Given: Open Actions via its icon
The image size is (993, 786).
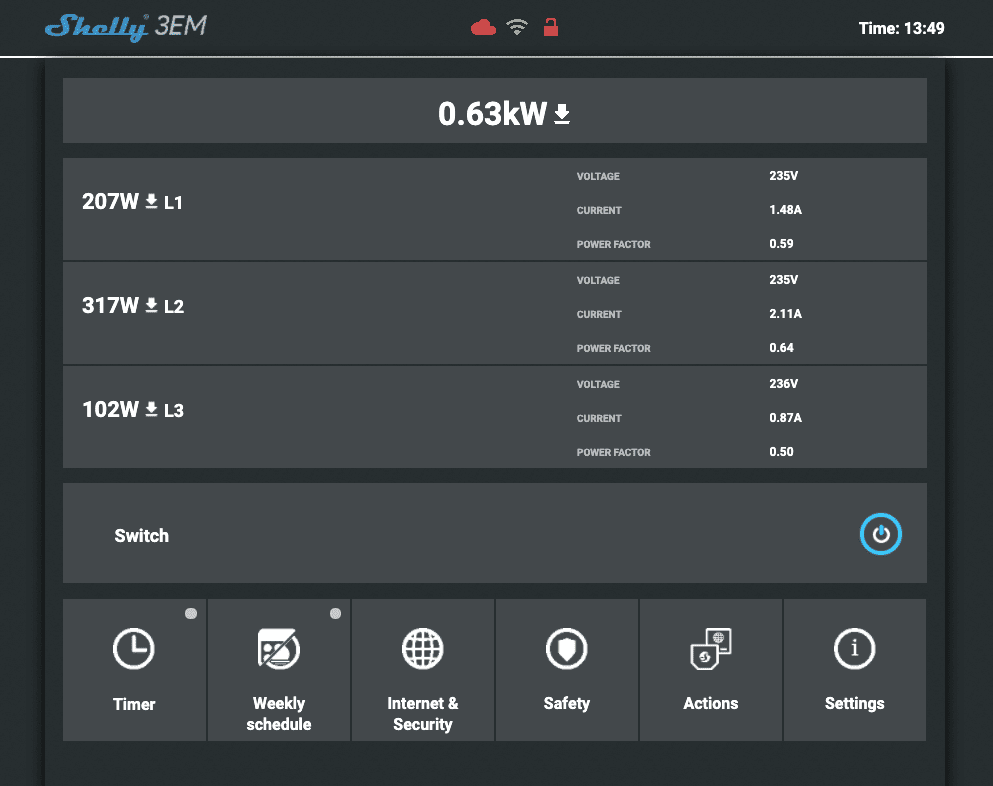Looking at the screenshot, I should coord(710,650).
